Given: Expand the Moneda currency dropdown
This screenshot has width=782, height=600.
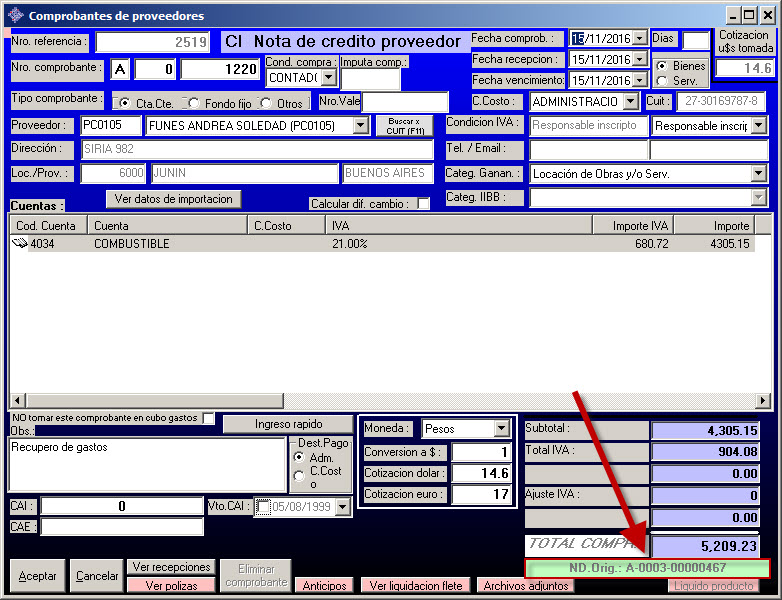Looking at the screenshot, I should 501,429.
